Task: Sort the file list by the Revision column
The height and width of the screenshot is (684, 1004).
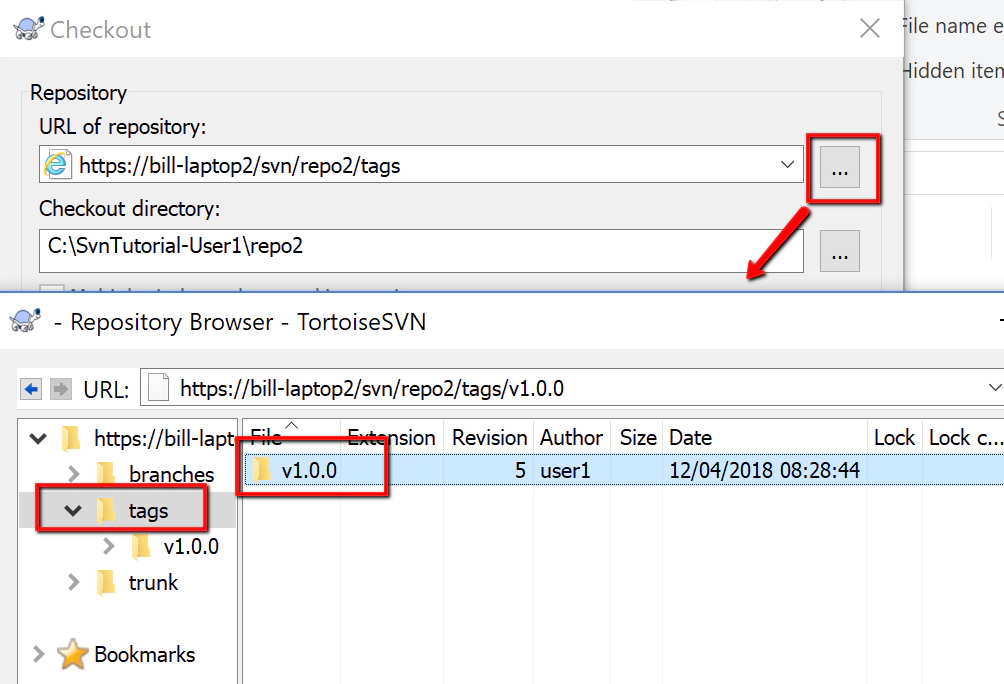Action: pyautogui.click(x=489, y=437)
